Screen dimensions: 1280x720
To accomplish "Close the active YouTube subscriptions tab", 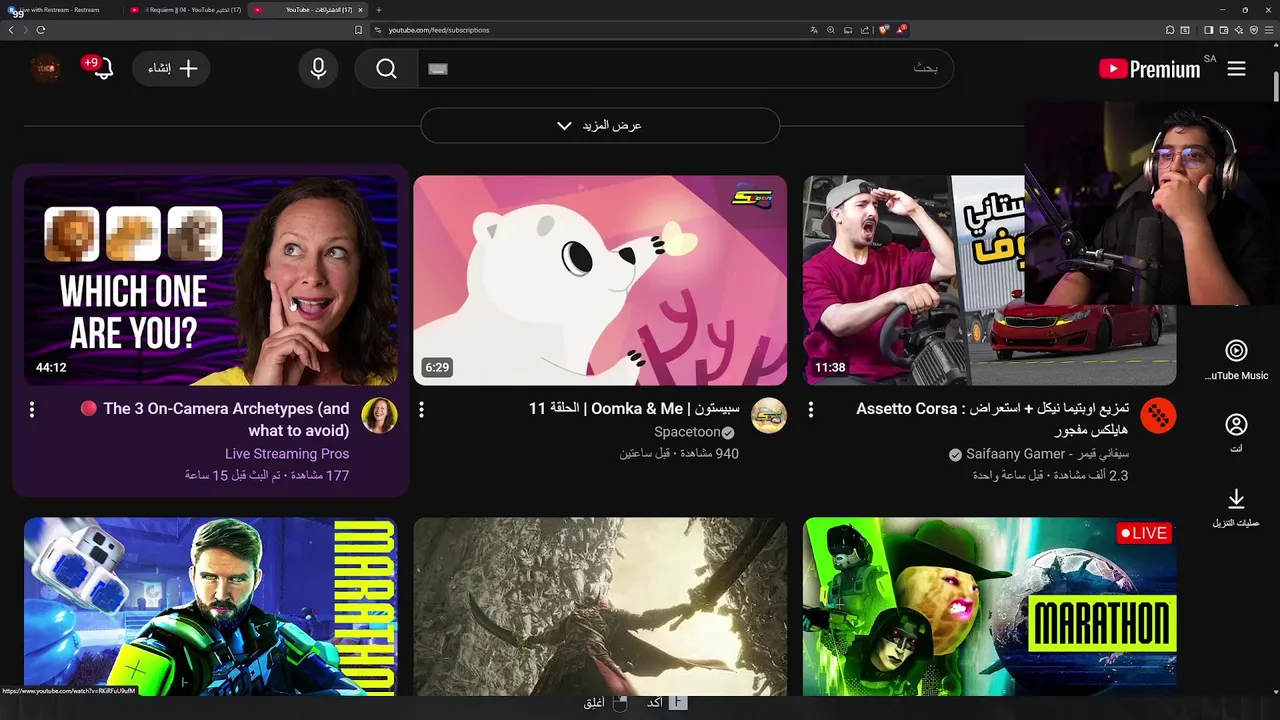I will tap(360, 10).
